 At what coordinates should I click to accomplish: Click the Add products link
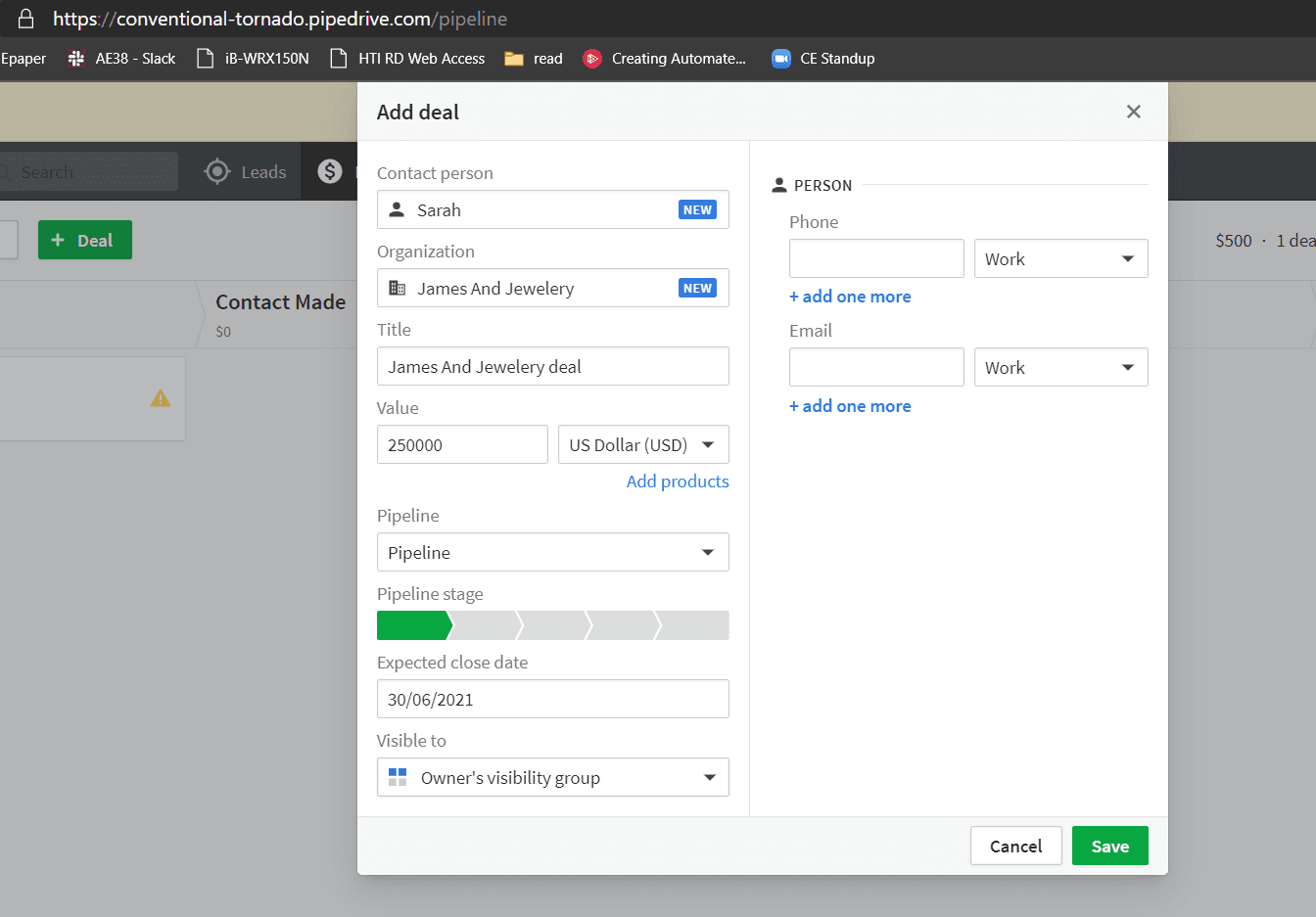678,481
